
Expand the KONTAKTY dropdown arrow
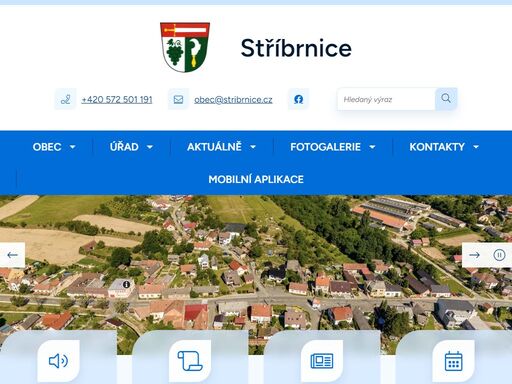point(476,147)
